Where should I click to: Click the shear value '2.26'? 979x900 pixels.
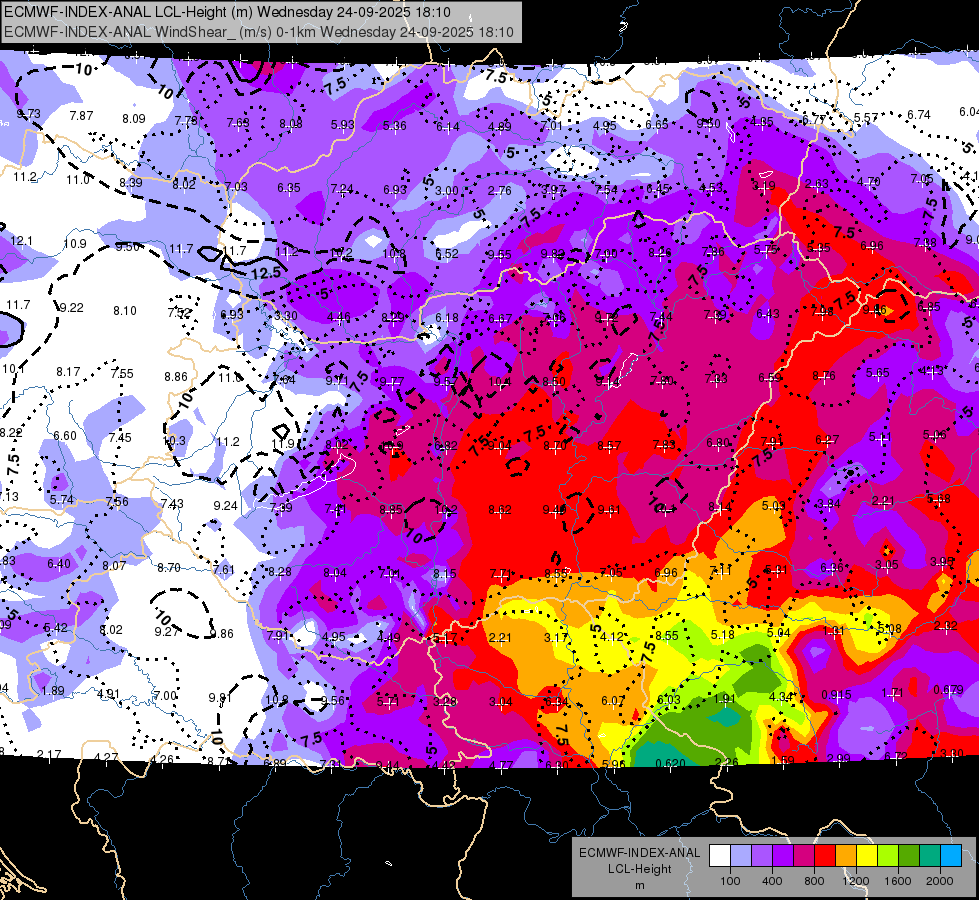click(727, 762)
